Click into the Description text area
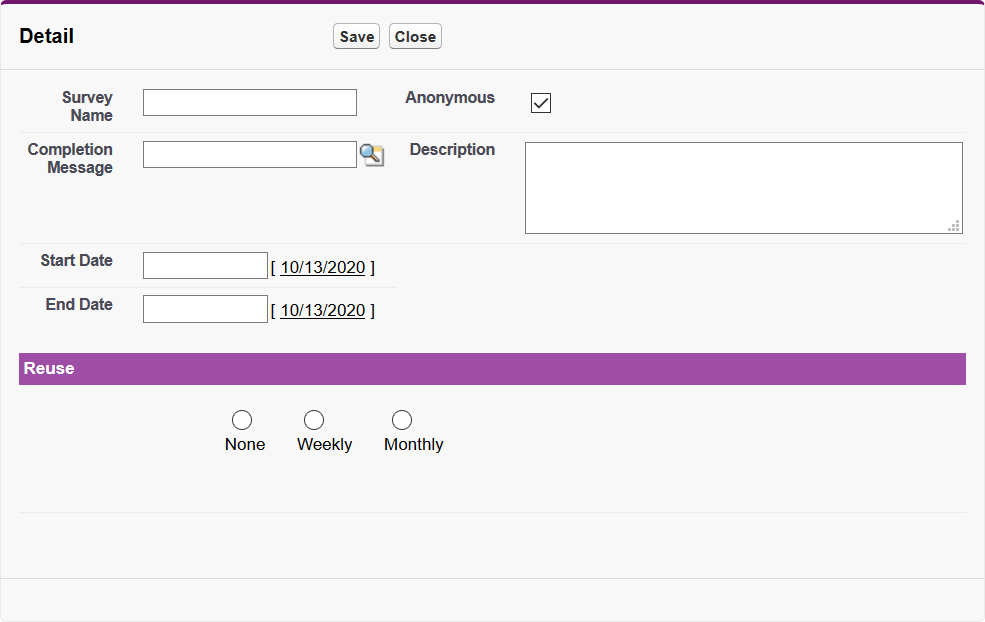Image resolution: width=985 pixels, height=622 pixels. tap(743, 188)
